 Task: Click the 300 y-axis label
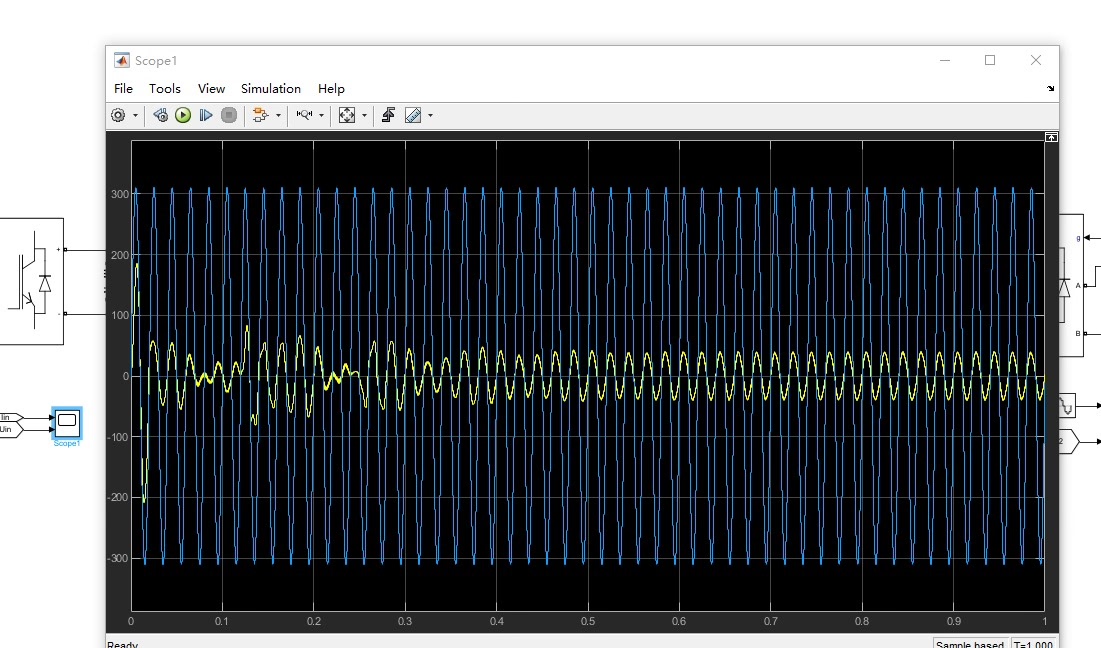click(120, 194)
